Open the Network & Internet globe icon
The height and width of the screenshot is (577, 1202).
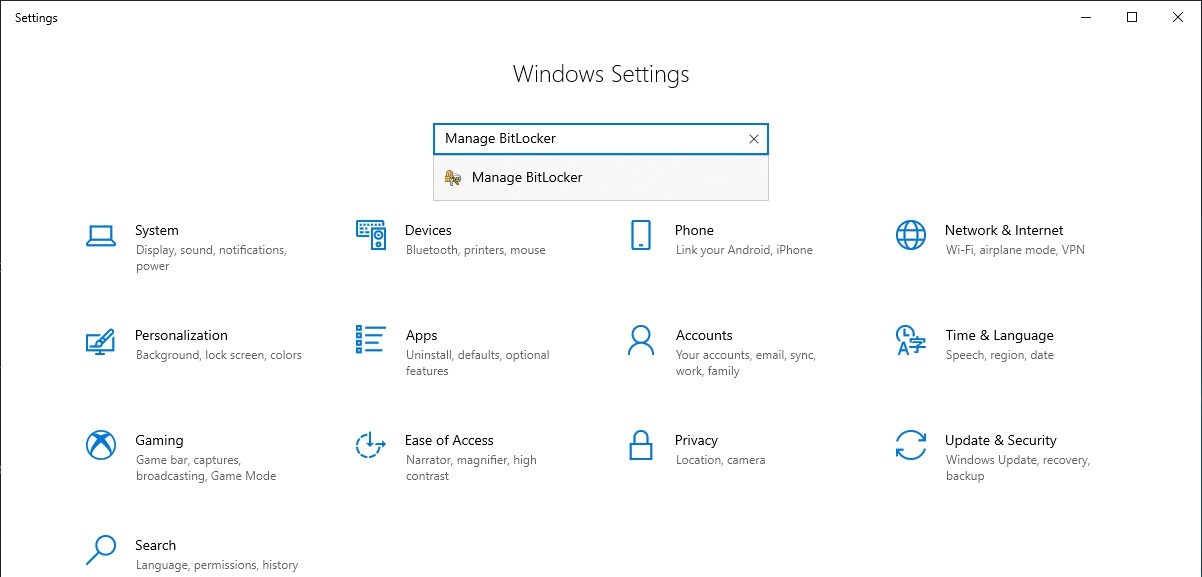(911, 236)
